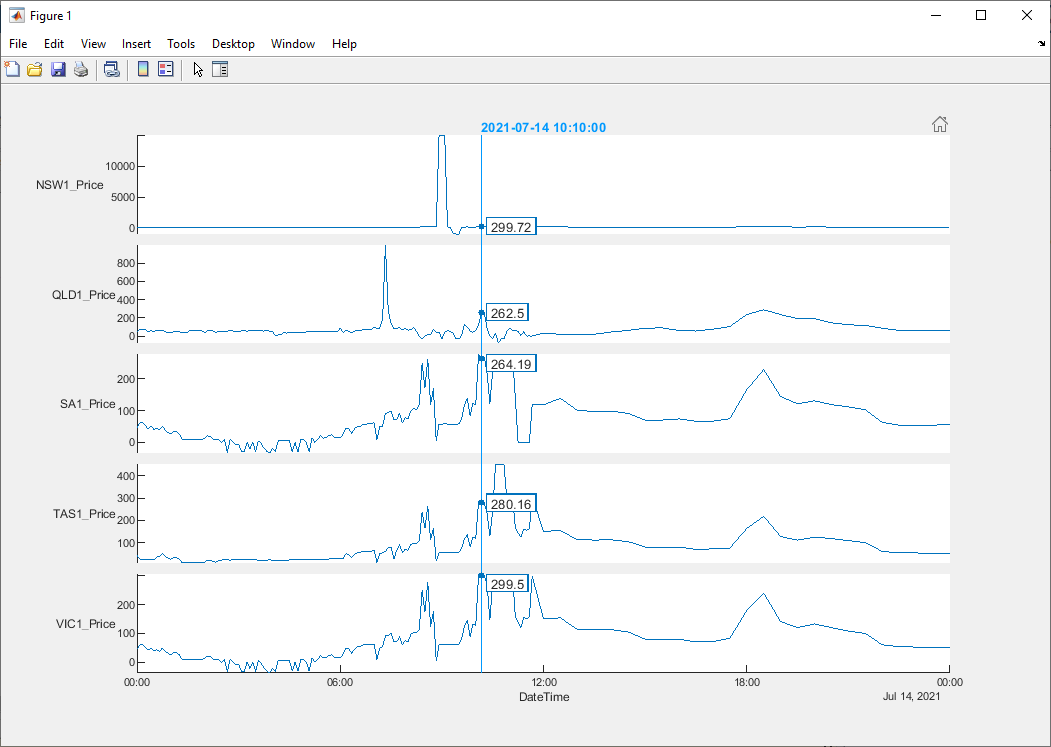1051x747 pixels.
Task: Open the Edit menu
Action: click(54, 44)
